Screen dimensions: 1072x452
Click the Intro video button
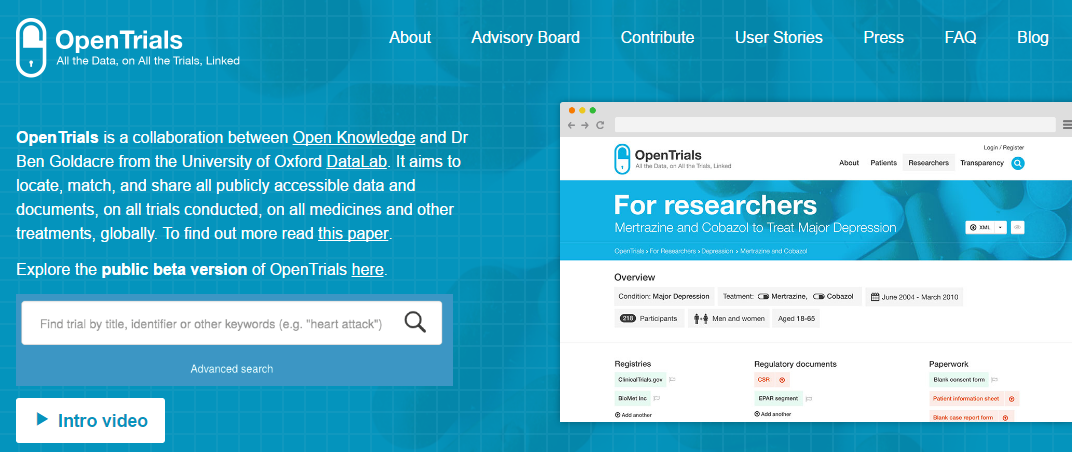[x=90, y=420]
